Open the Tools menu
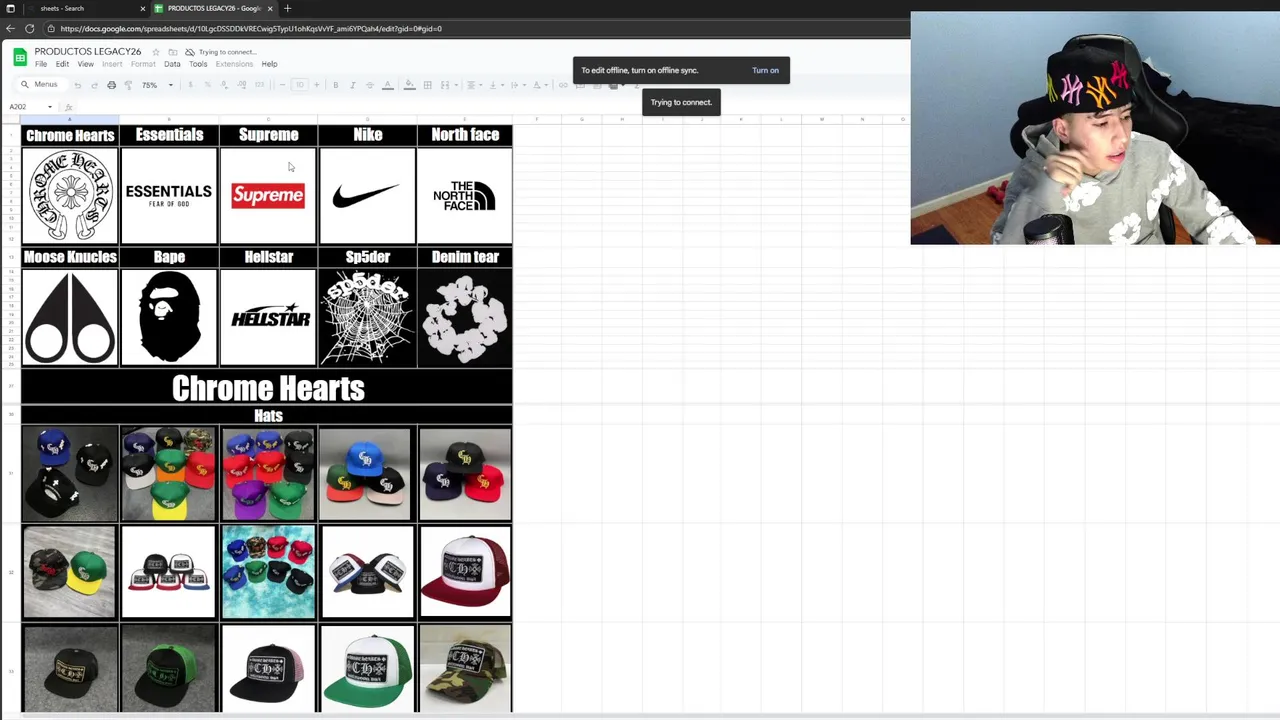The image size is (1280, 720). coord(198,64)
